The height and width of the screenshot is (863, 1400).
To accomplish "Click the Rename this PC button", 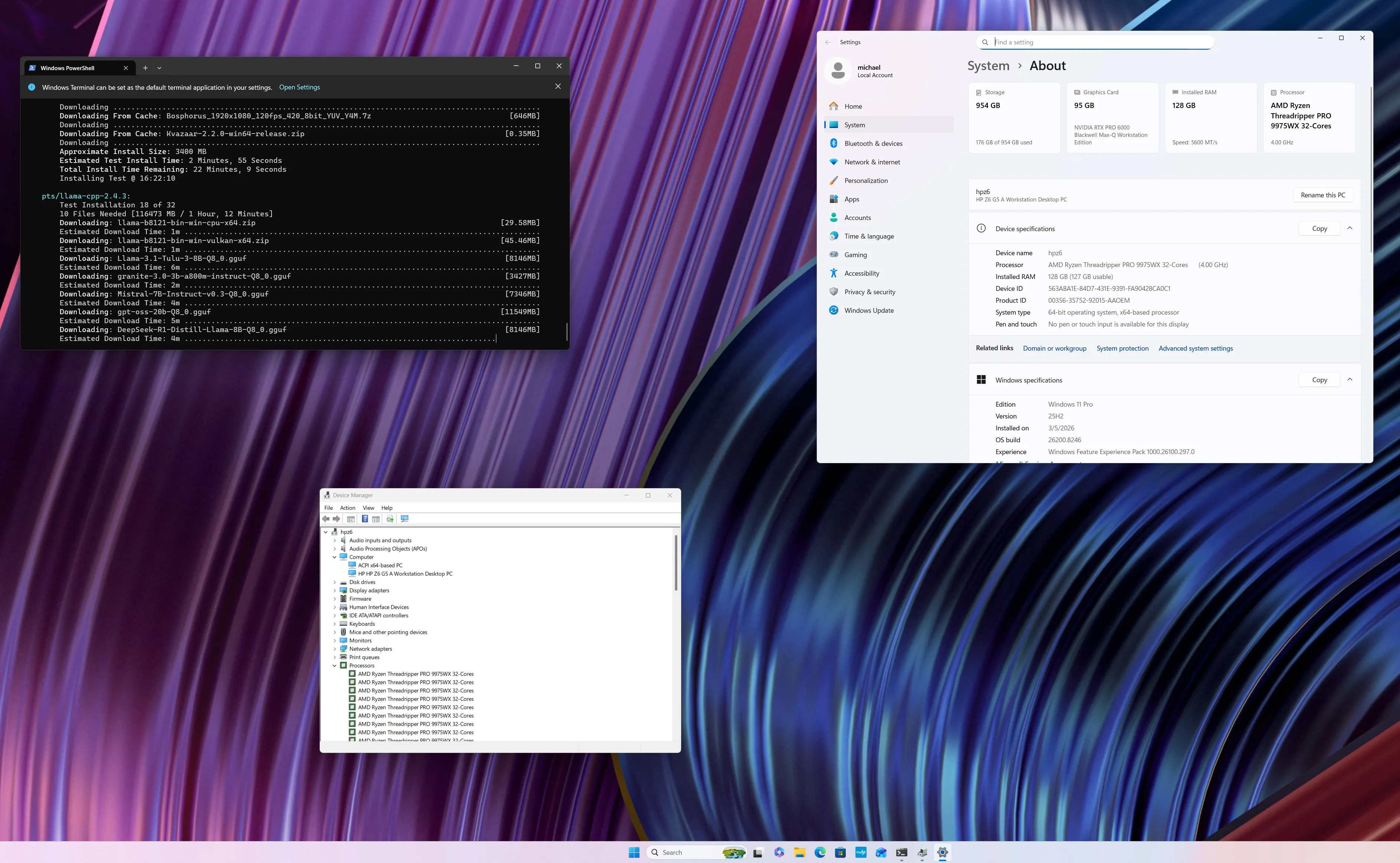I will [x=1322, y=195].
